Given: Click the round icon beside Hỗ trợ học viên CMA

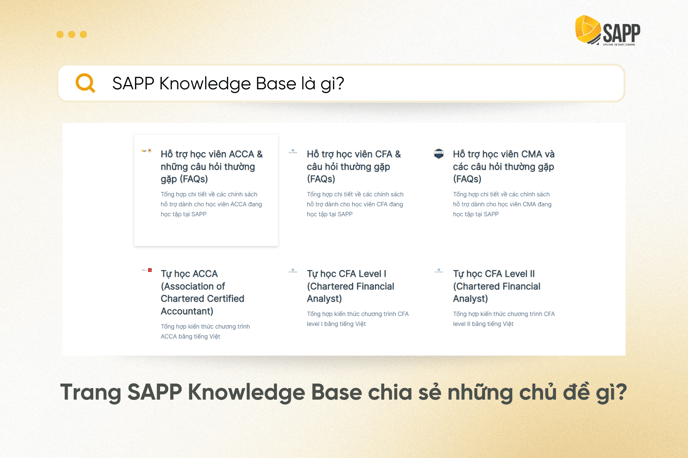Looking at the screenshot, I should 438,154.
